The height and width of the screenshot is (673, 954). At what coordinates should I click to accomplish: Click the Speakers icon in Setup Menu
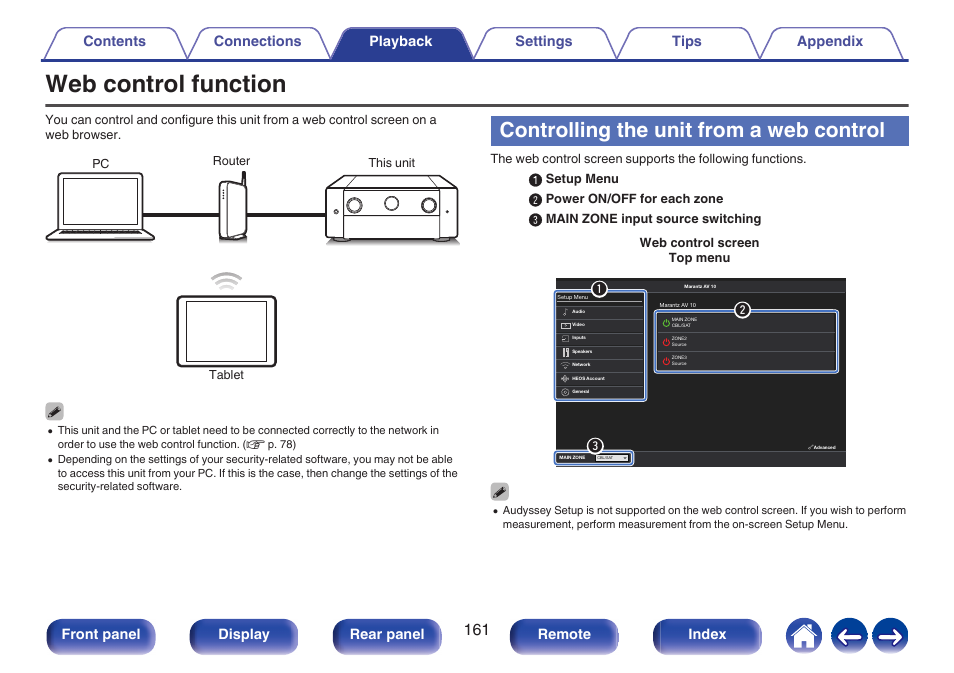[x=565, y=352]
